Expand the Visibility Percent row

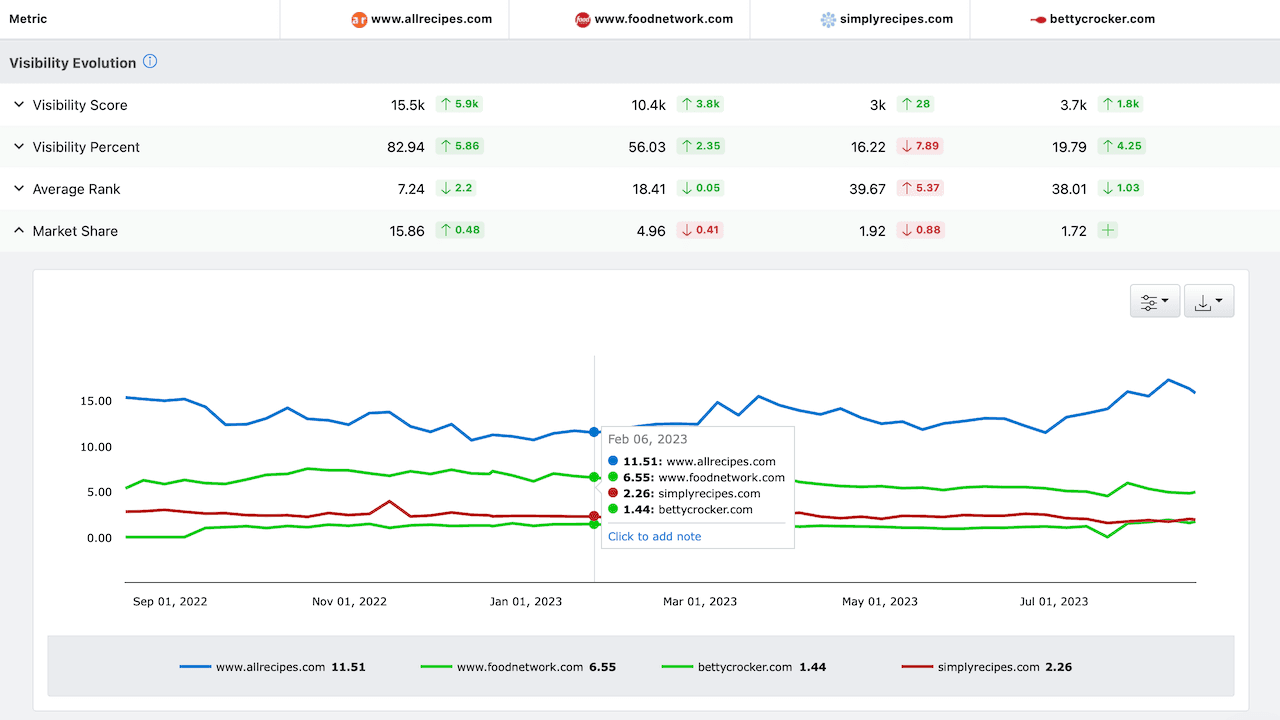(x=18, y=146)
